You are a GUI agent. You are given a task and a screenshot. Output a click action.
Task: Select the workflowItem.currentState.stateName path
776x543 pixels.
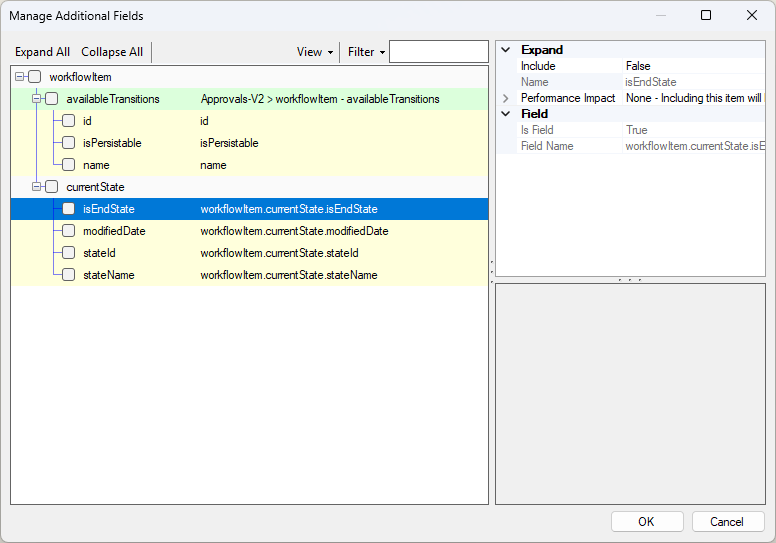(289, 275)
